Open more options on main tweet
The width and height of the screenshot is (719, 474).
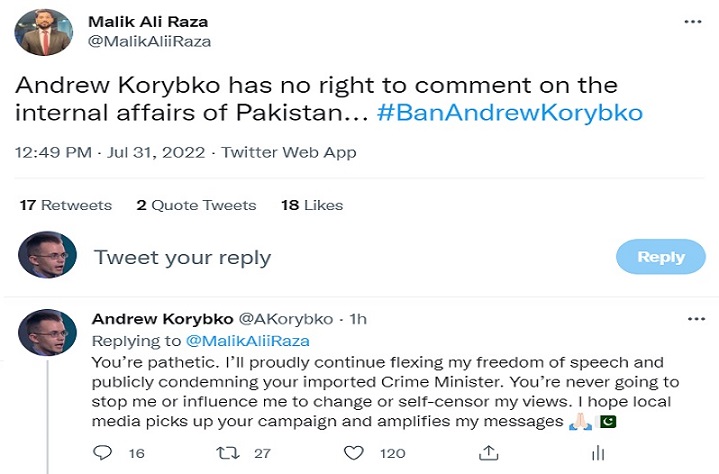pyautogui.click(x=691, y=22)
